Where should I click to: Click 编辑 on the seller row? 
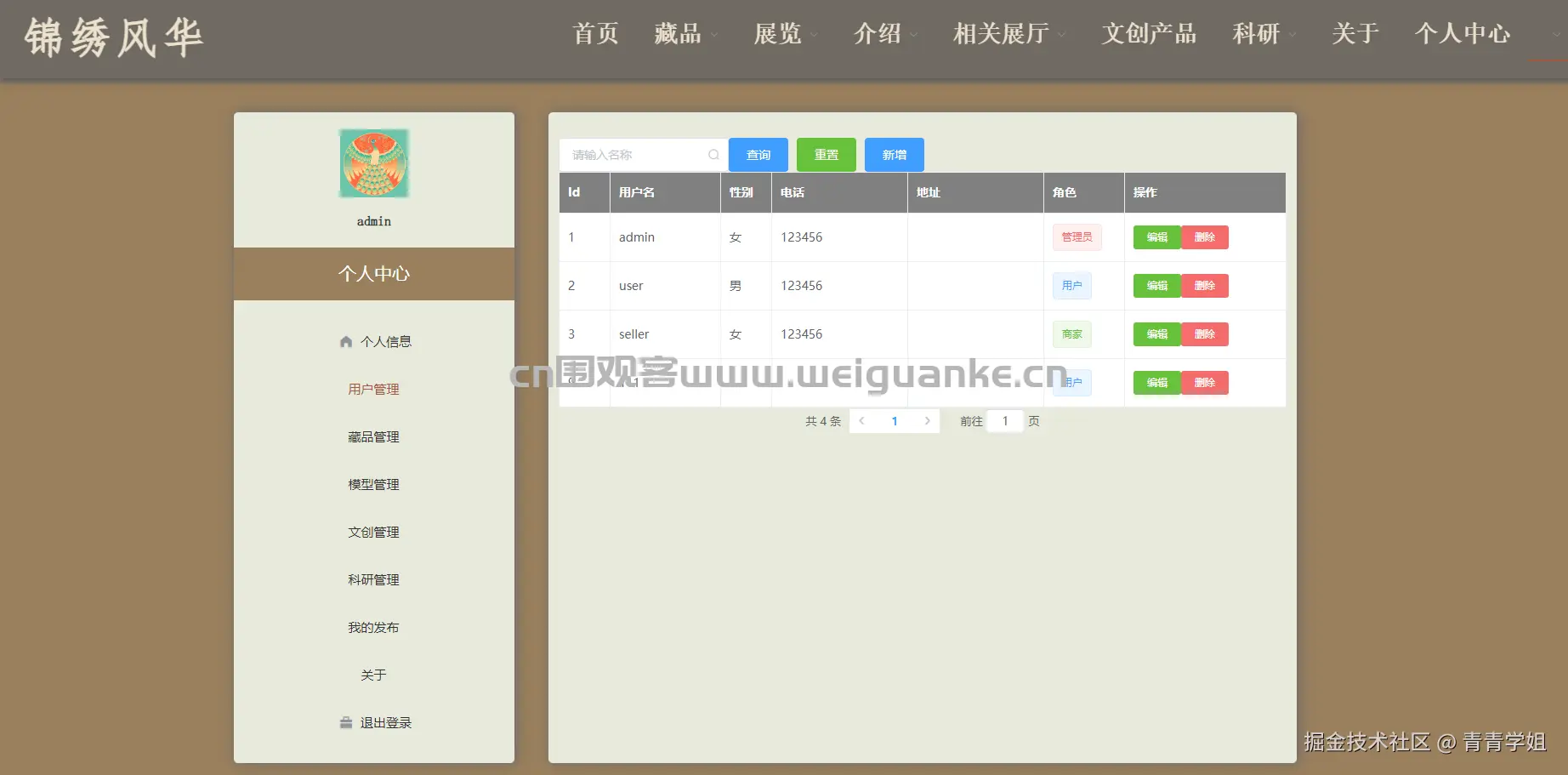tap(1156, 334)
